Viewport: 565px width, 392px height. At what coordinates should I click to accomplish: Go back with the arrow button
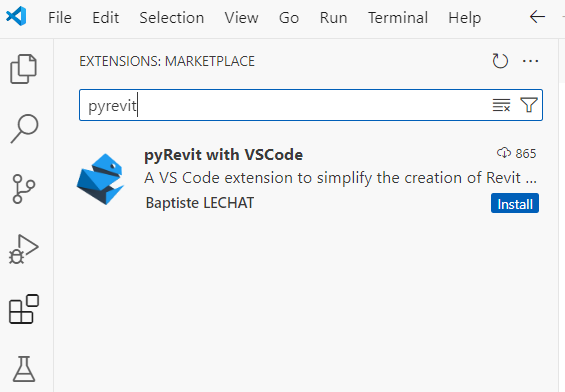click(x=537, y=17)
